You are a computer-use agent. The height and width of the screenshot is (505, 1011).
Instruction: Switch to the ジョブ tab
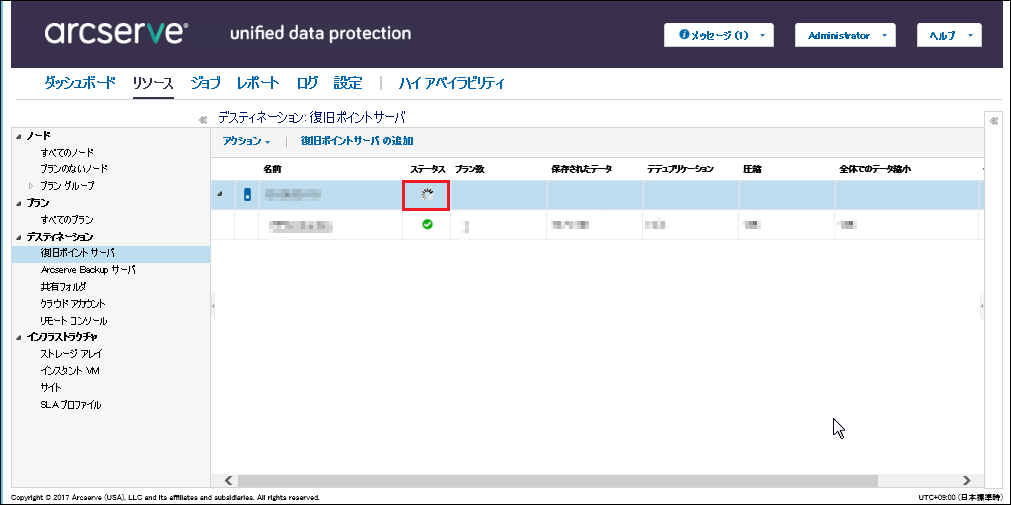tap(205, 83)
